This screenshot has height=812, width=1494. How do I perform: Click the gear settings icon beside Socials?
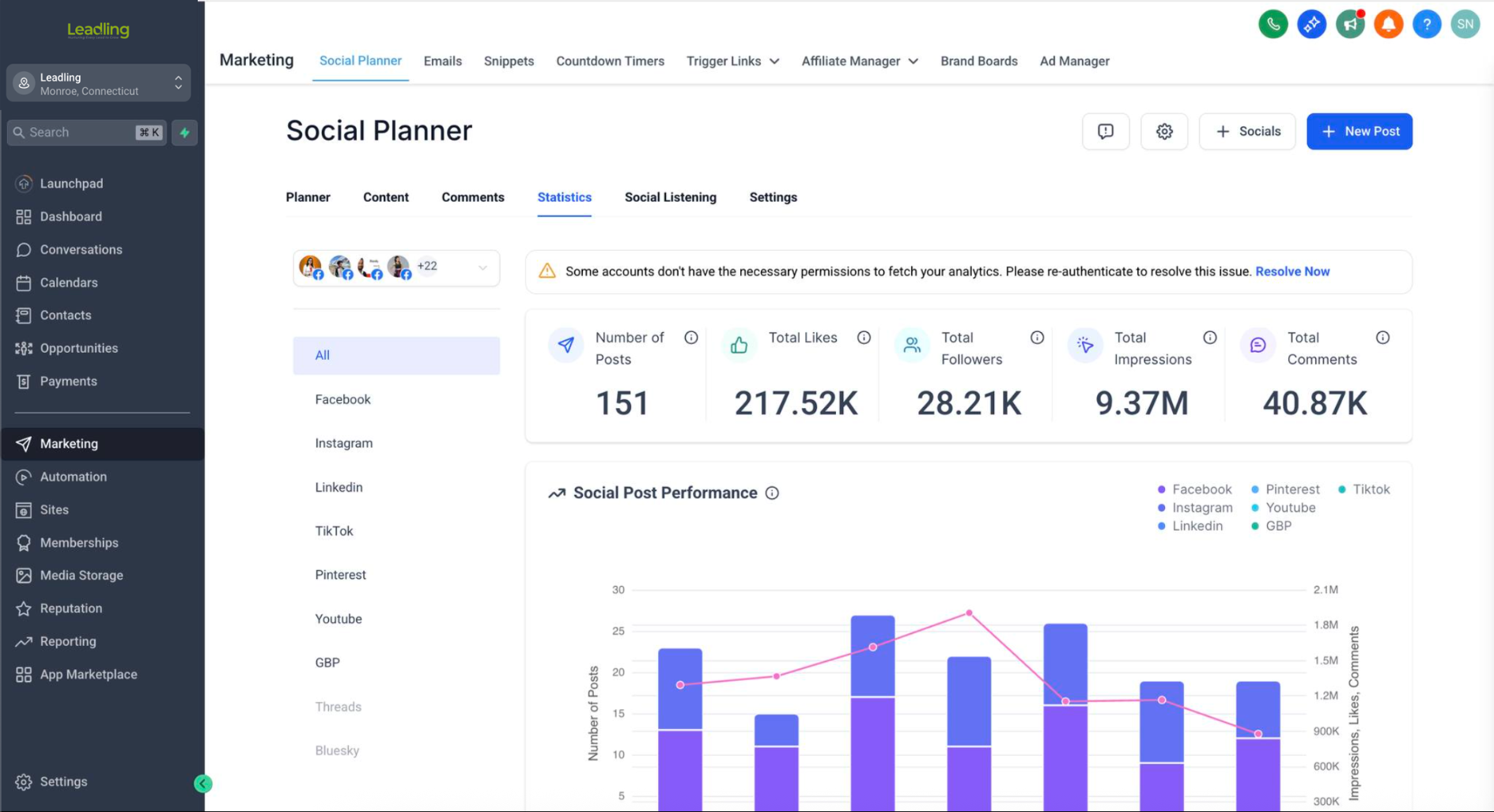(x=1163, y=131)
